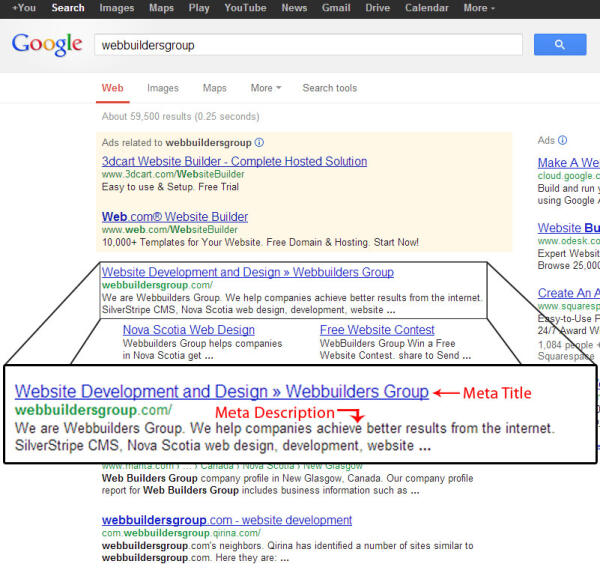This screenshot has height=576, width=600.
Task: Open Drive in the top bar
Action: [377, 8]
